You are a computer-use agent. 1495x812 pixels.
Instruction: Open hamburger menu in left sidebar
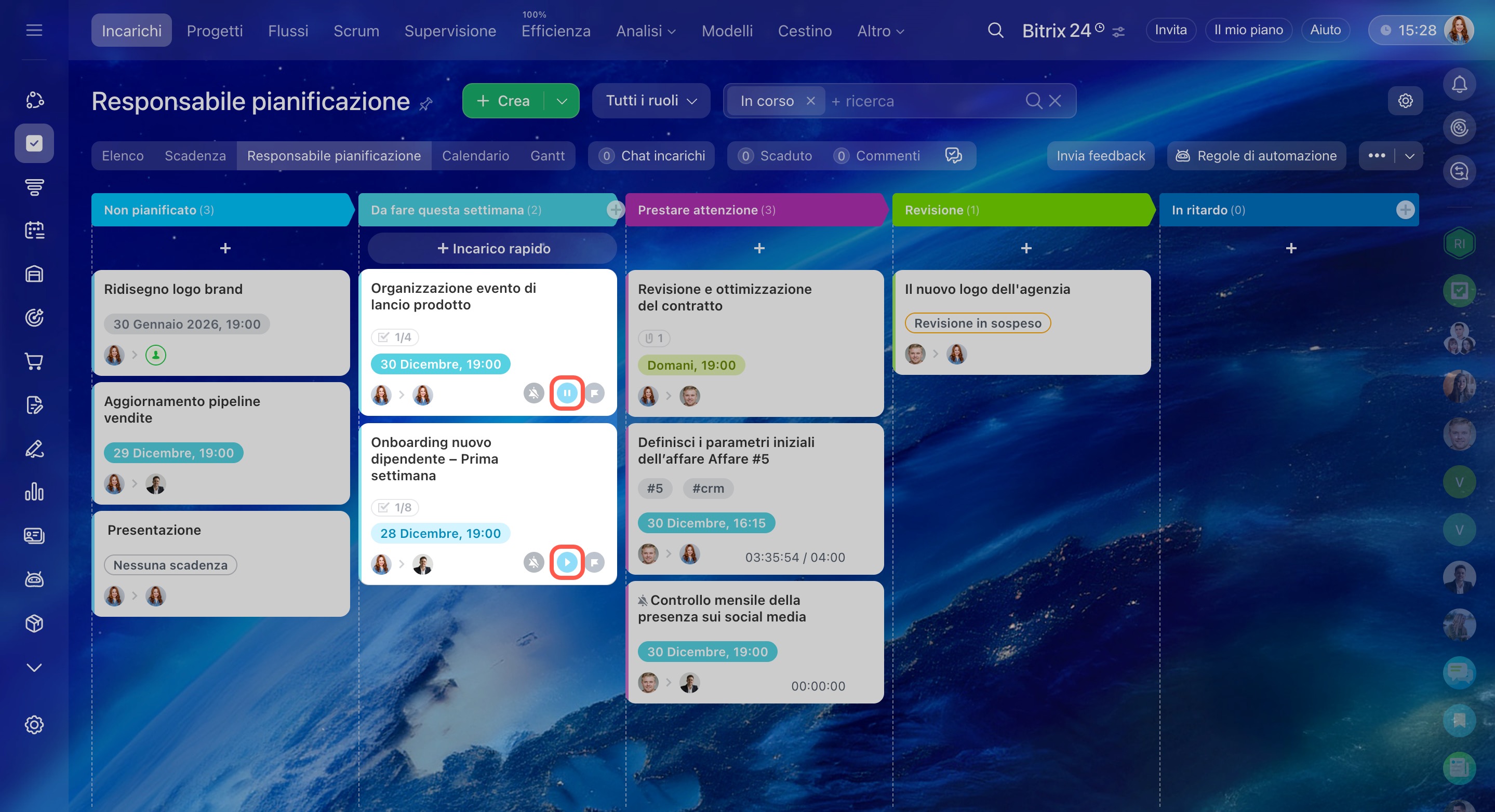tap(34, 30)
